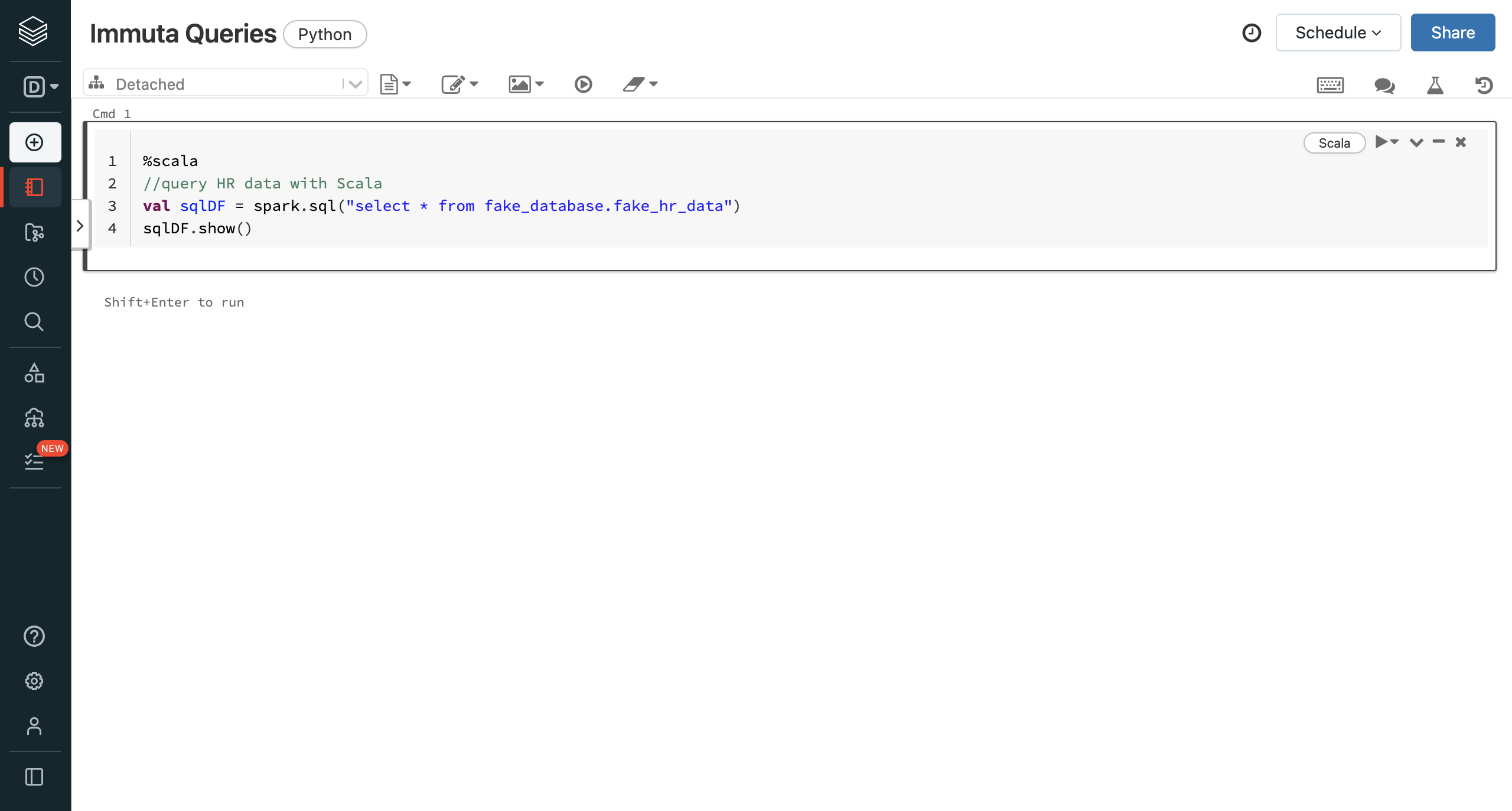The image size is (1512, 811).
Task: Open the View menu image icon
Action: [x=526, y=84]
